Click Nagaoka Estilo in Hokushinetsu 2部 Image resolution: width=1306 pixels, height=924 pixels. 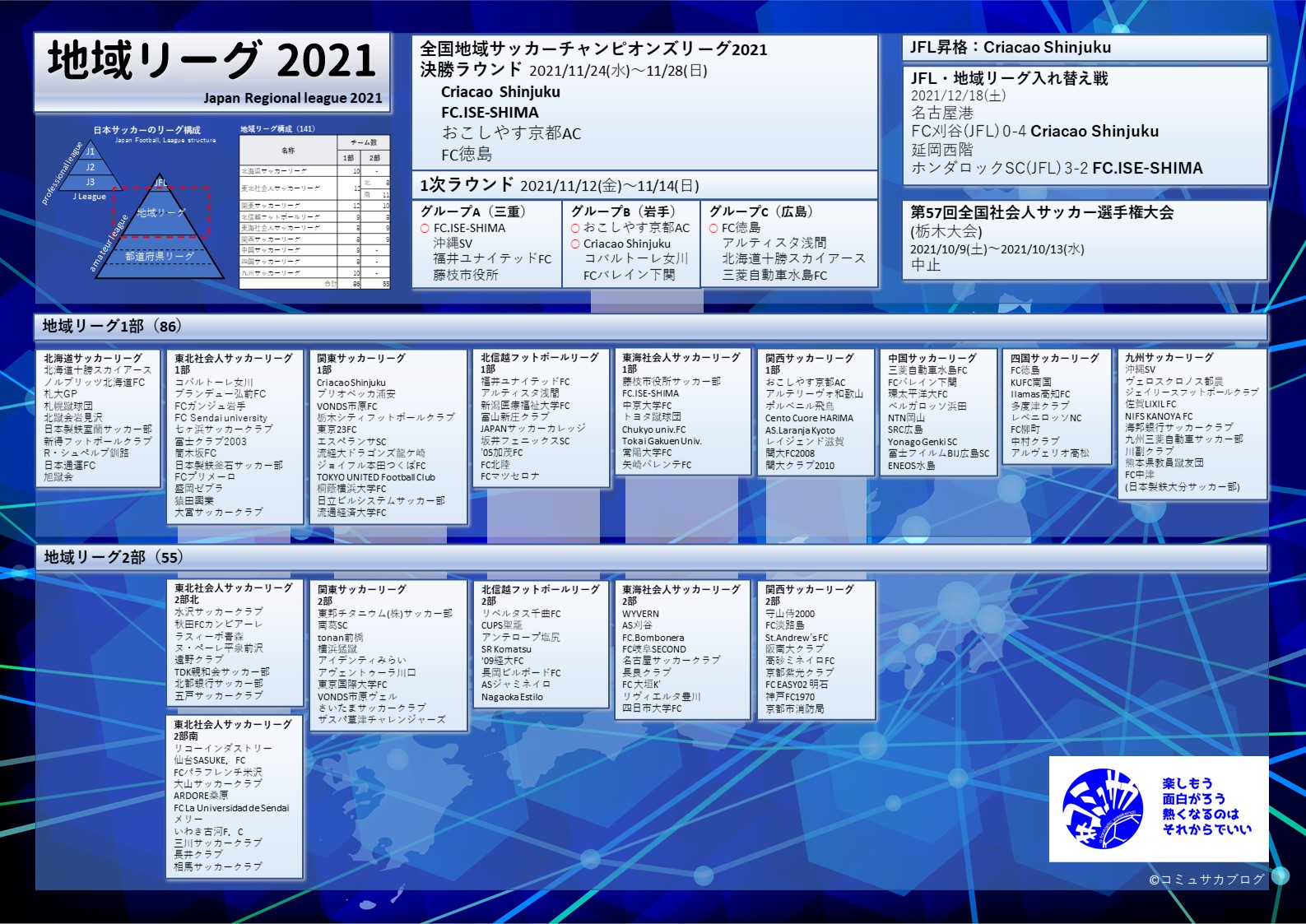tap(512, 697)
